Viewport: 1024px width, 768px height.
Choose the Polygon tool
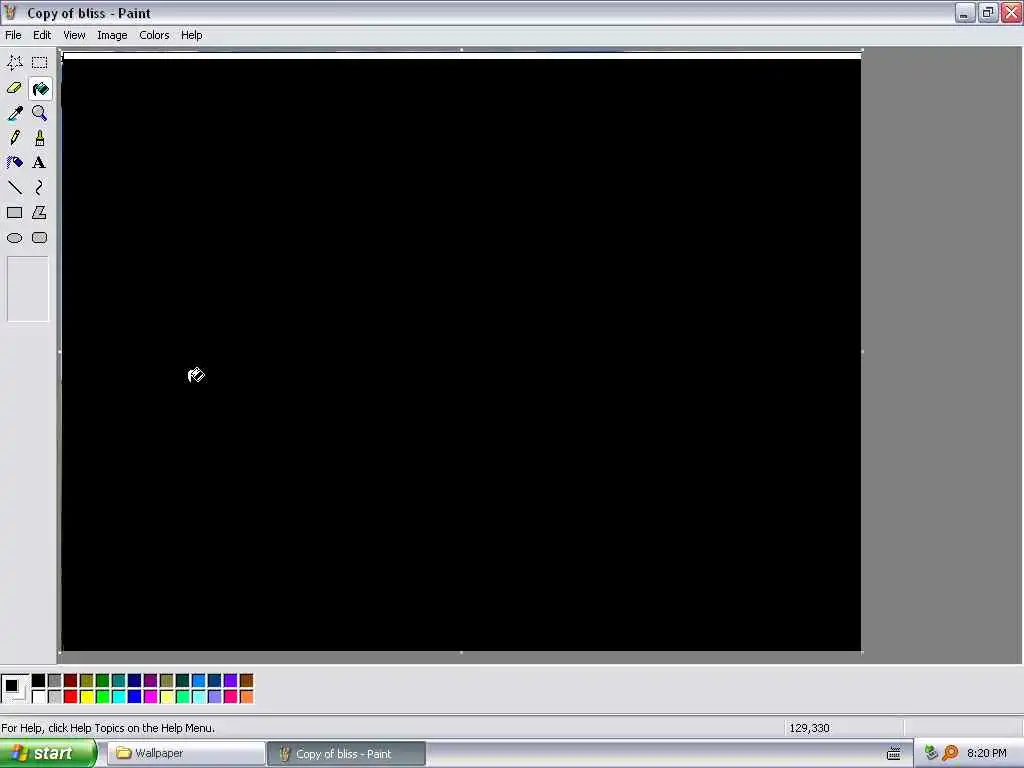point(40,213)
